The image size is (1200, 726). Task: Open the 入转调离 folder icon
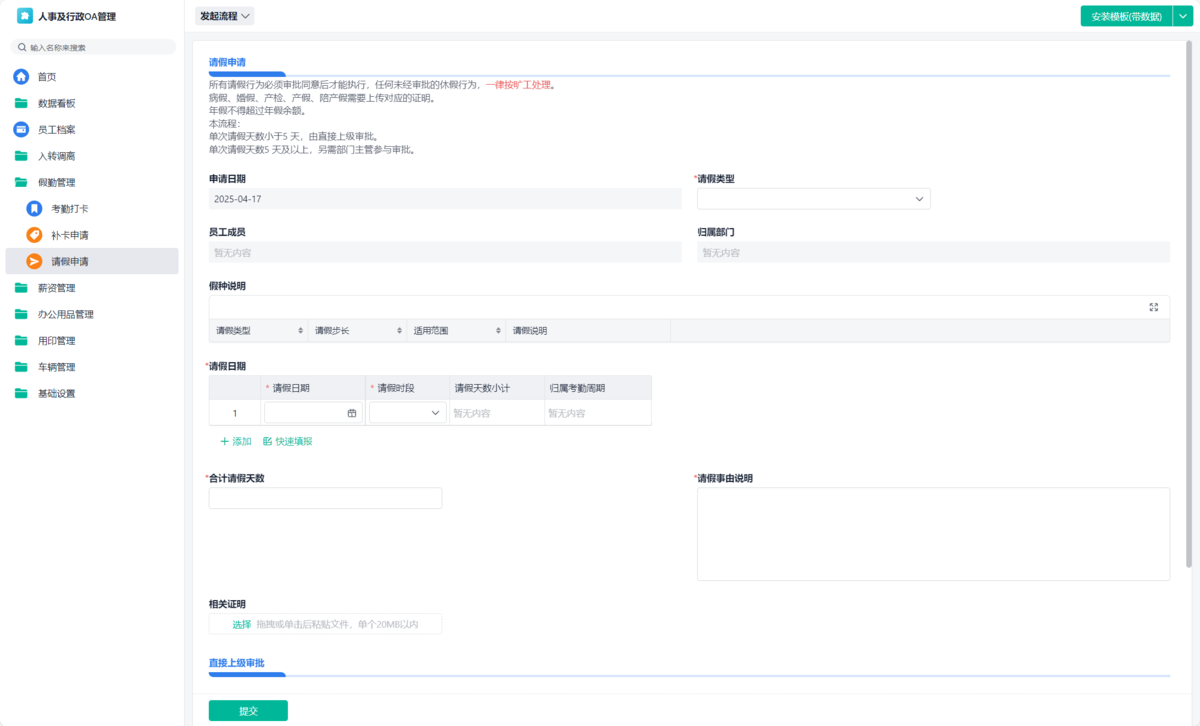(x=21, y=156)
